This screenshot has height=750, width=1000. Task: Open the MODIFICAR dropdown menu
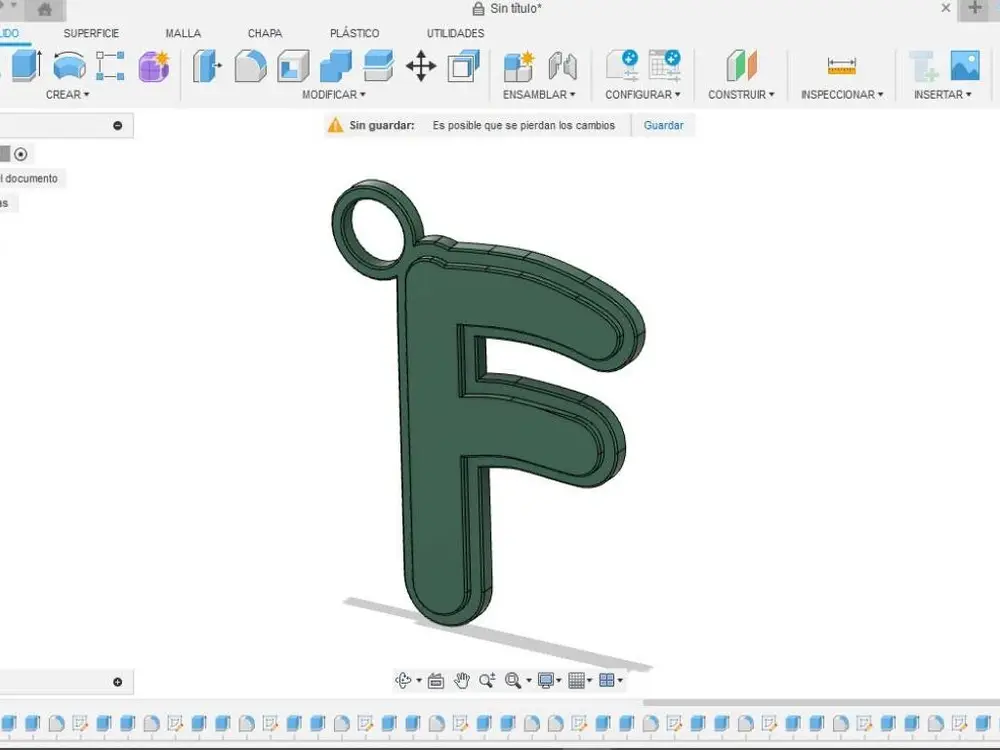pos(334,94)
